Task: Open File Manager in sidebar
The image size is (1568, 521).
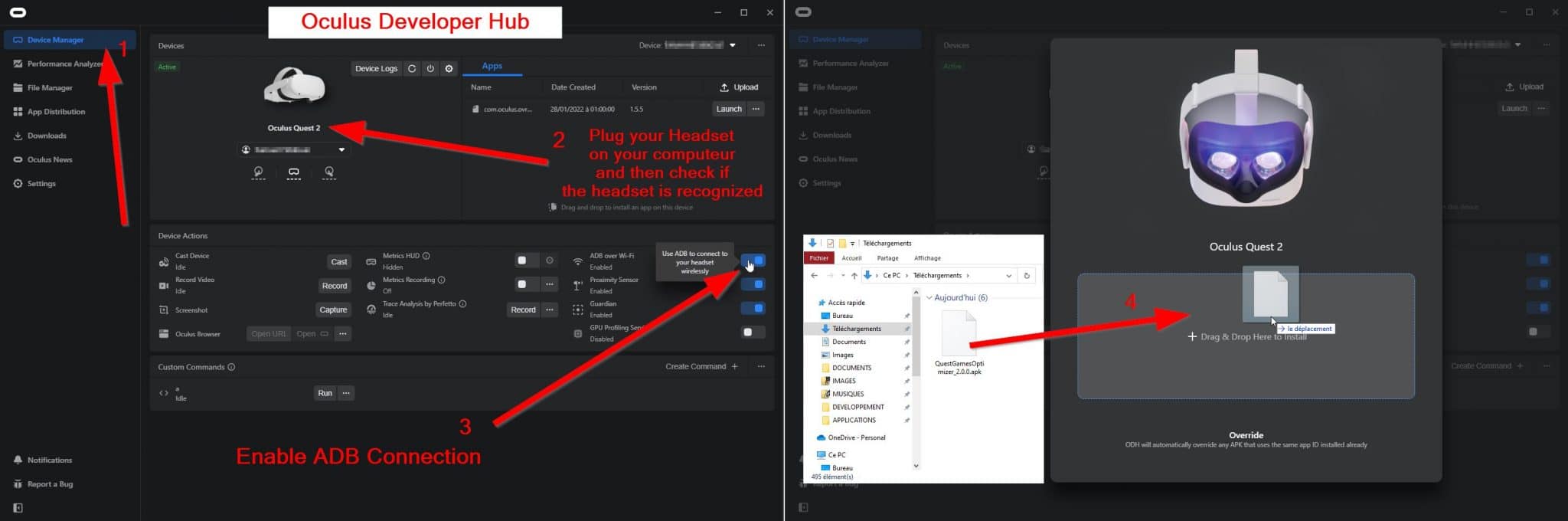Action: tap(50, 88)
